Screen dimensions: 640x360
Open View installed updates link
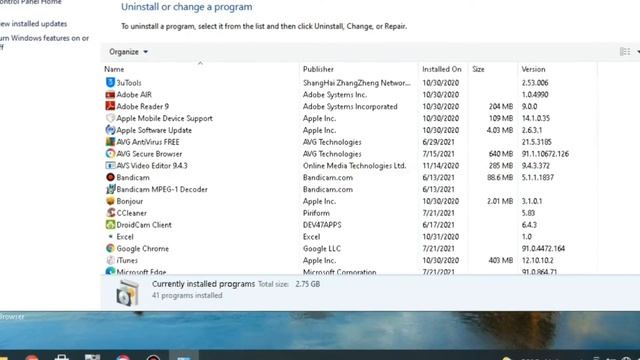coord(33,24)
